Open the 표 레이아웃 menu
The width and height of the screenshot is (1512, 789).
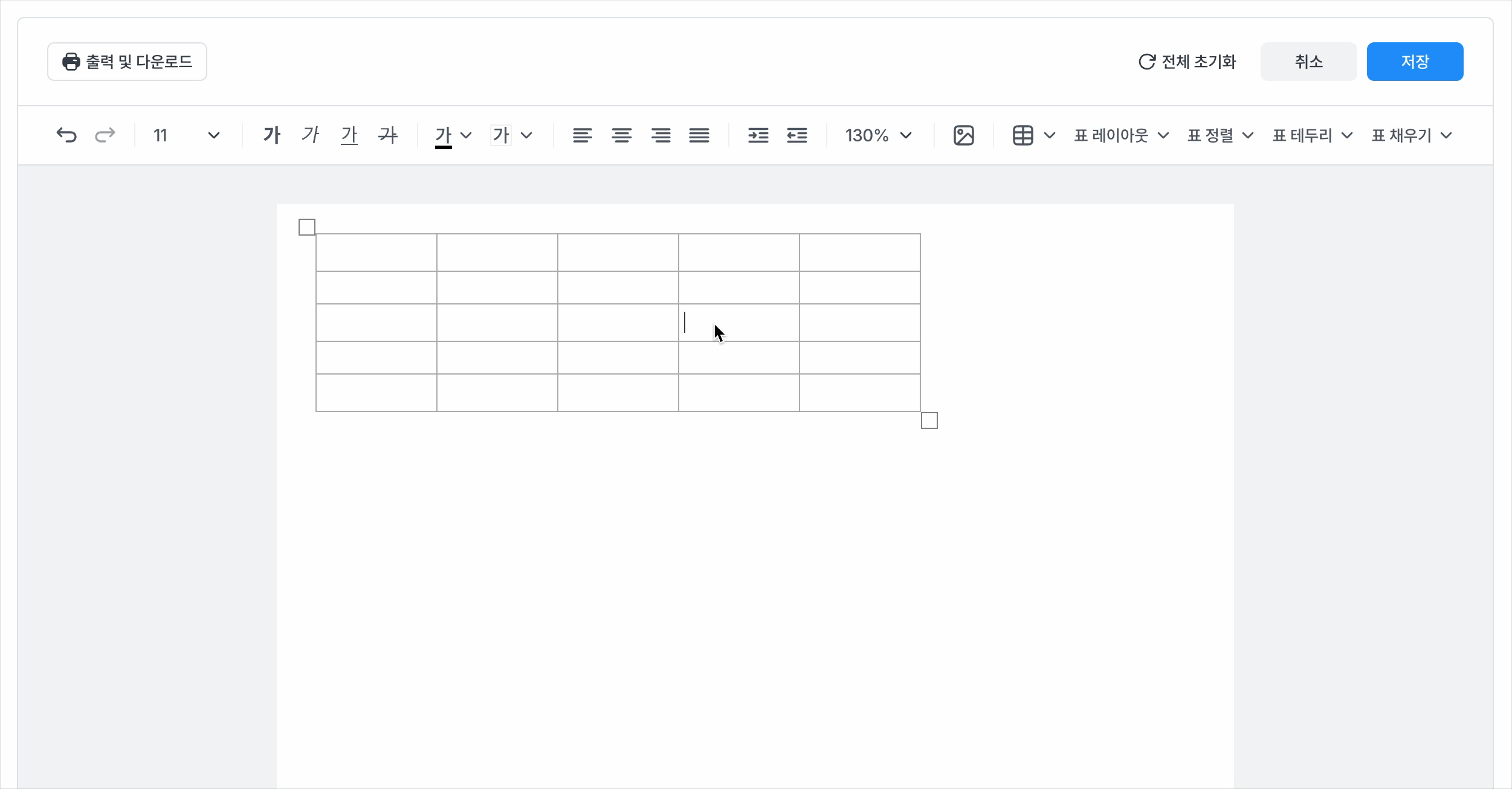point(1121,135)
